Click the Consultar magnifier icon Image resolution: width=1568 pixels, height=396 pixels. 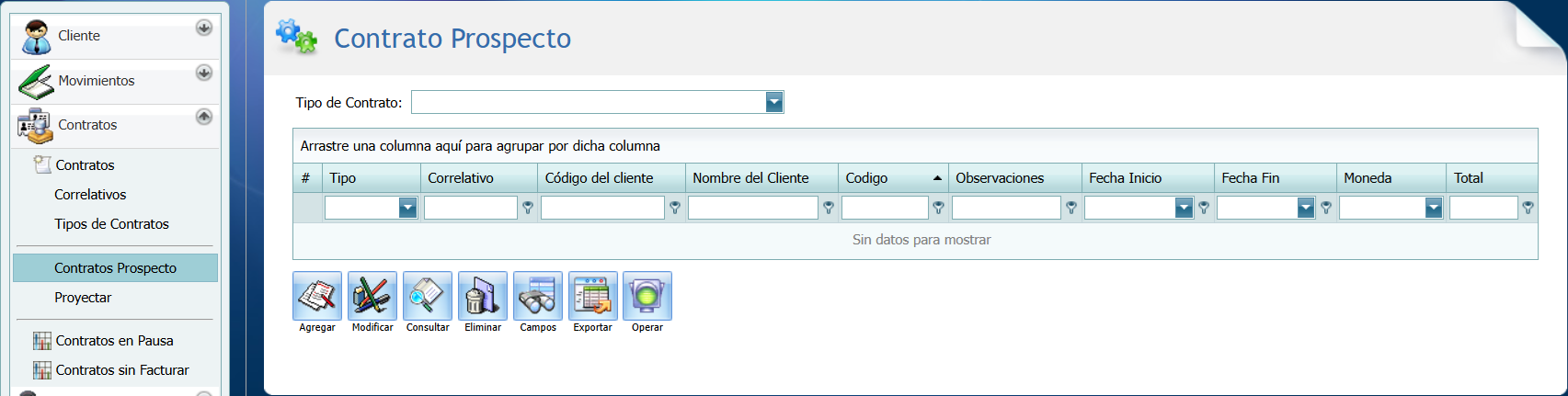point(428,296)
